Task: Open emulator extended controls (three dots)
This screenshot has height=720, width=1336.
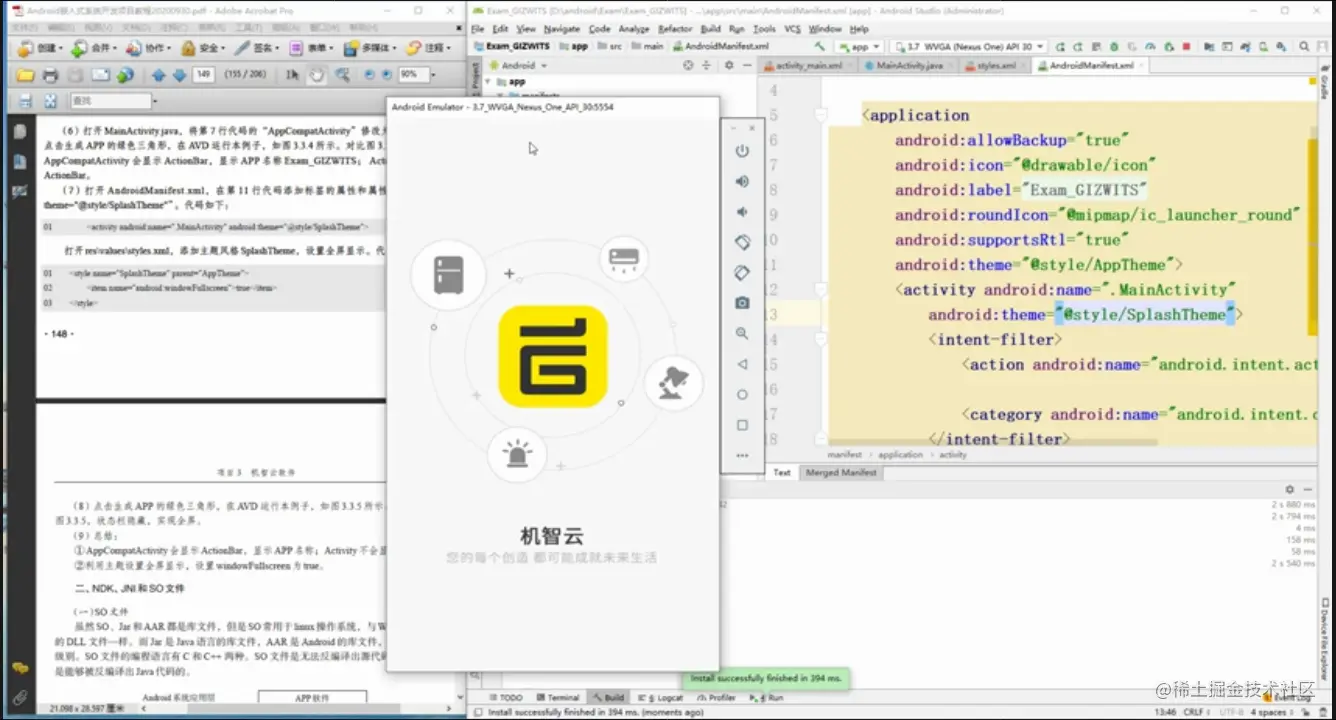Action: click(742, 455)
